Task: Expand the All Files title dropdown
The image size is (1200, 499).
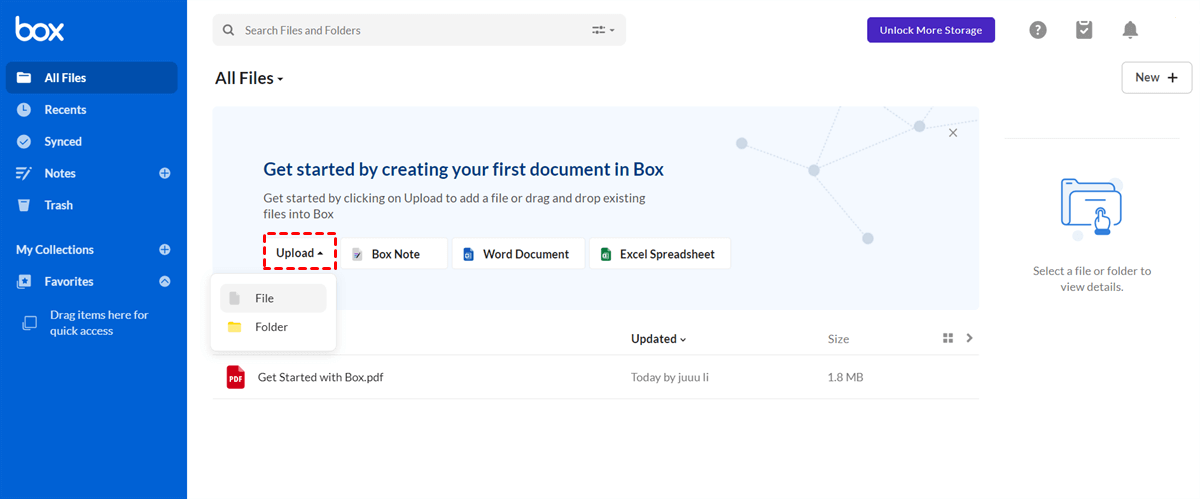Action: tap(249, 78)
